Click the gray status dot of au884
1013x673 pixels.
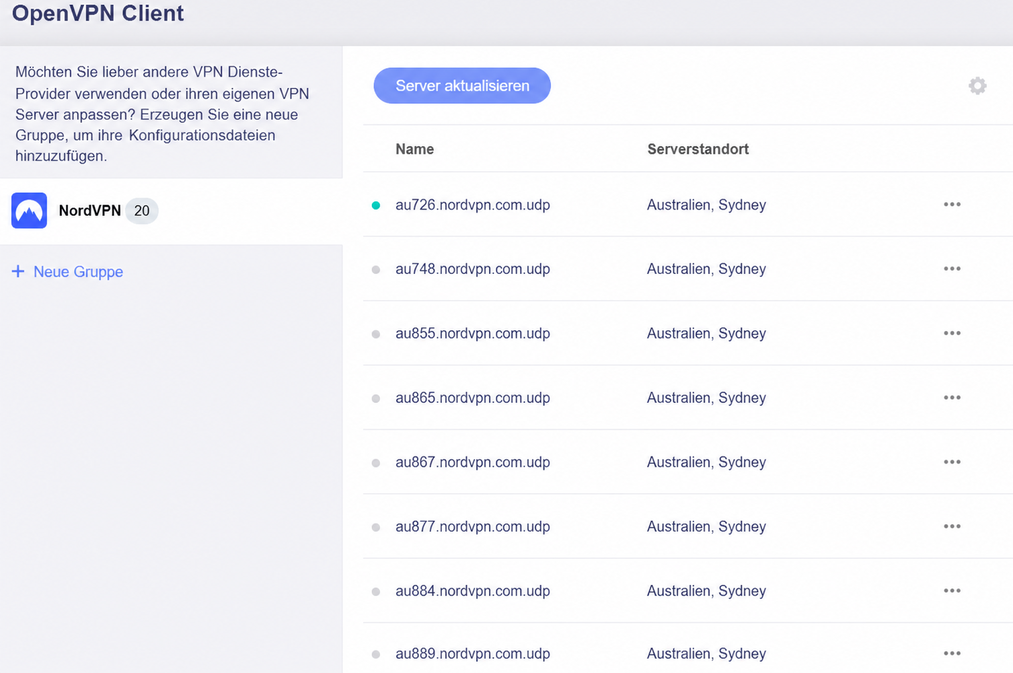[376, 592]
